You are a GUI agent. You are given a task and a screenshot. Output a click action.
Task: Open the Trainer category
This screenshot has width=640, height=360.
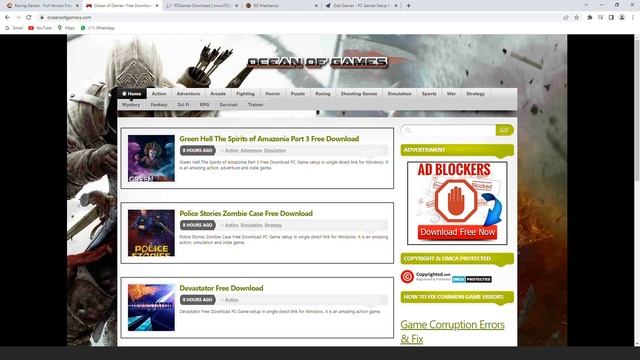point(256,104)
